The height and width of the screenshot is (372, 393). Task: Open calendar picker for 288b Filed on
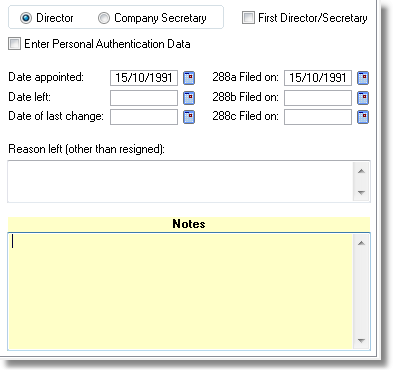[363, 98]
